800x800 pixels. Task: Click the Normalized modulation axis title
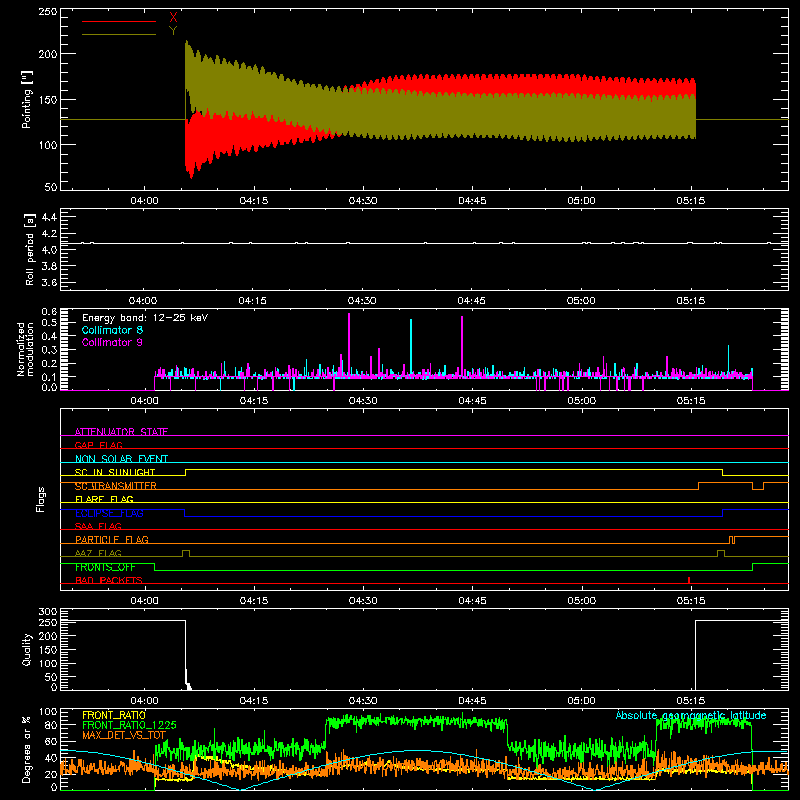coord(25,349)
